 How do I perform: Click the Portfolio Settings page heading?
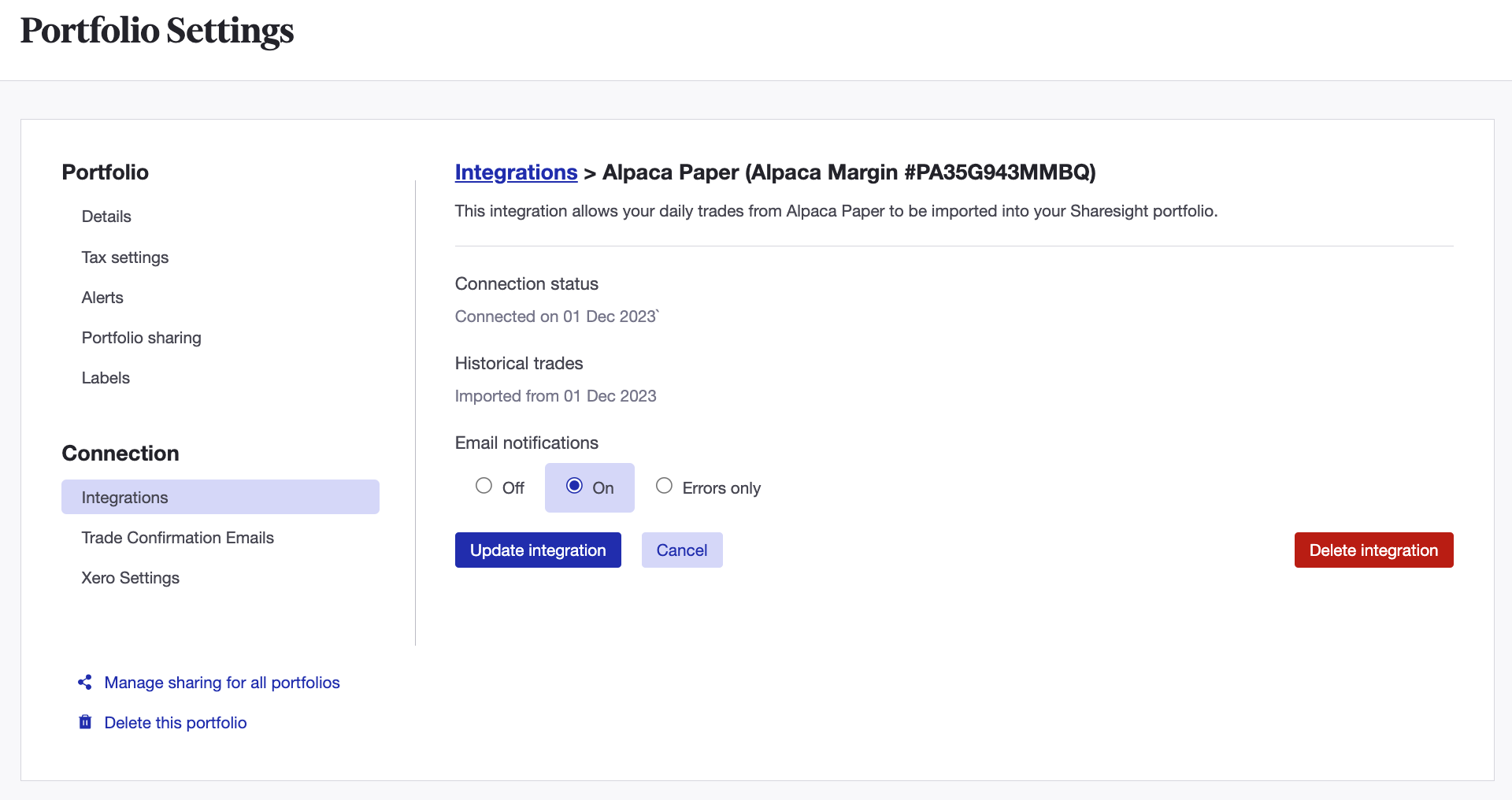point(157,31)
